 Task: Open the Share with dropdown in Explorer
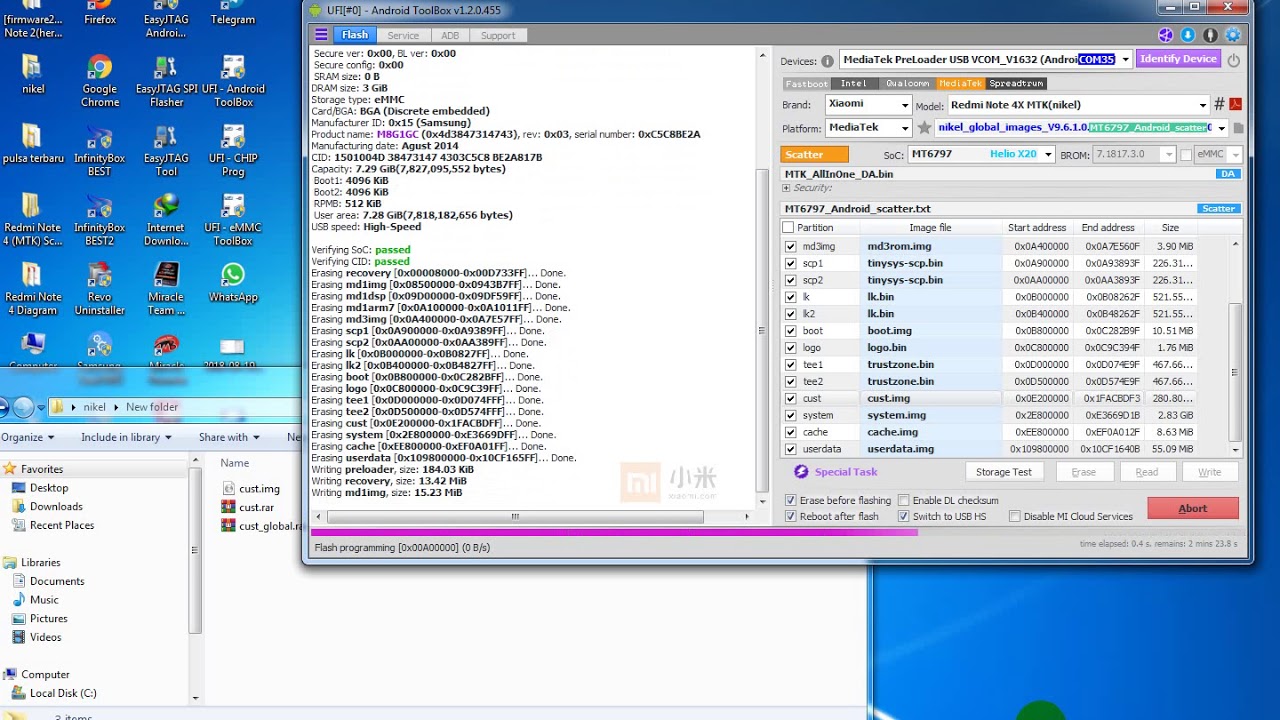228,437
